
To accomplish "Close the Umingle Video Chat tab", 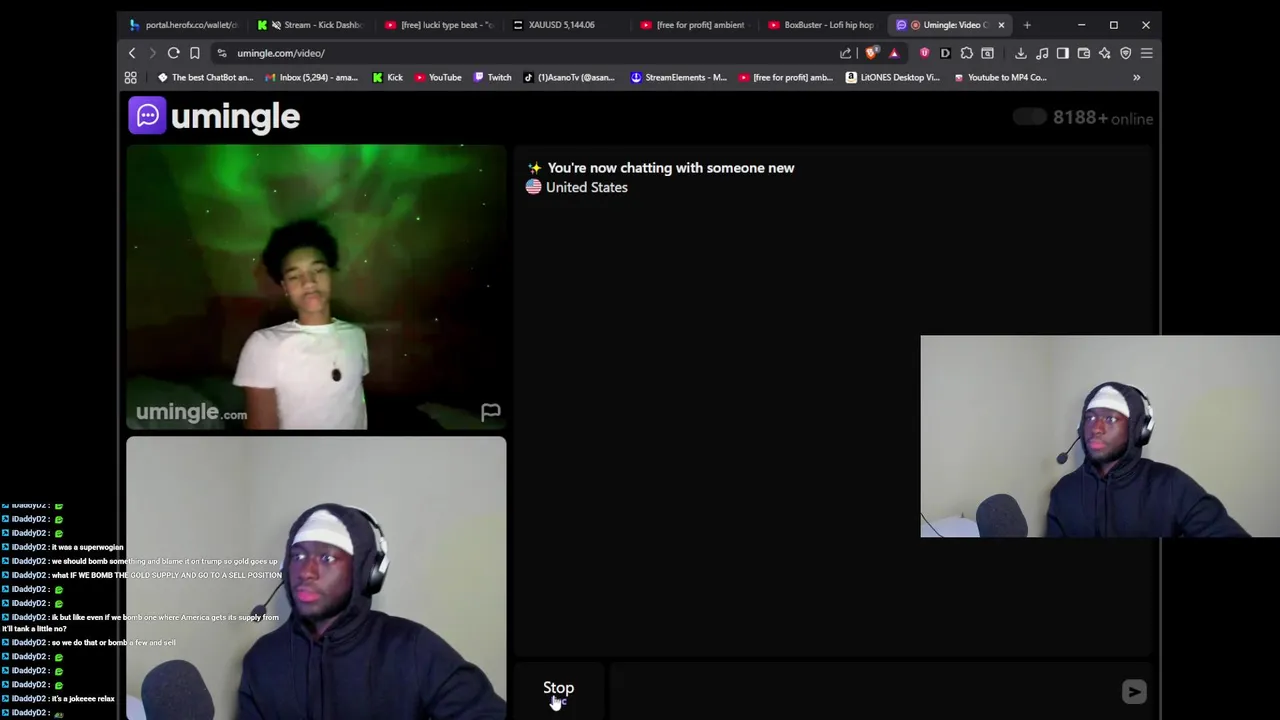I will [x=1001, y=25].
